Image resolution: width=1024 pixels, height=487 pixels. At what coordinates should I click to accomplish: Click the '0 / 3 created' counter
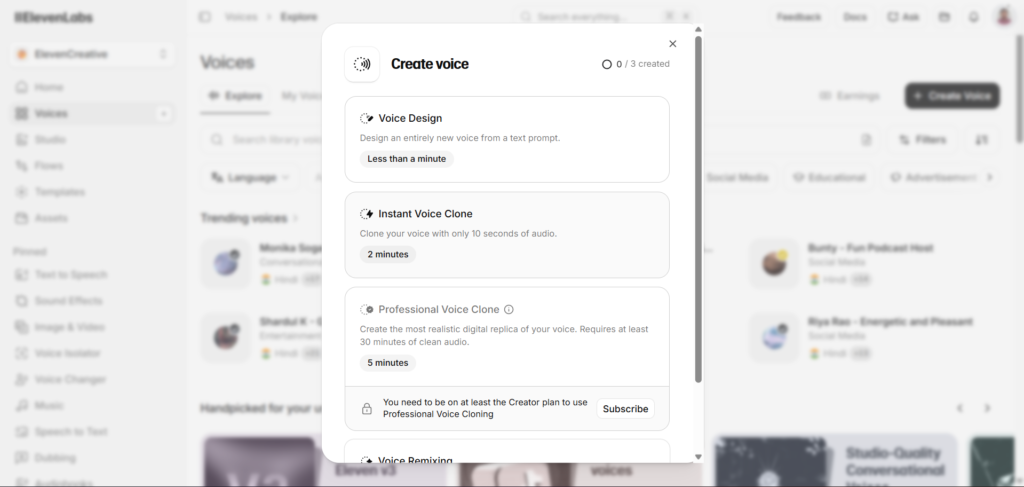[635, 64]
